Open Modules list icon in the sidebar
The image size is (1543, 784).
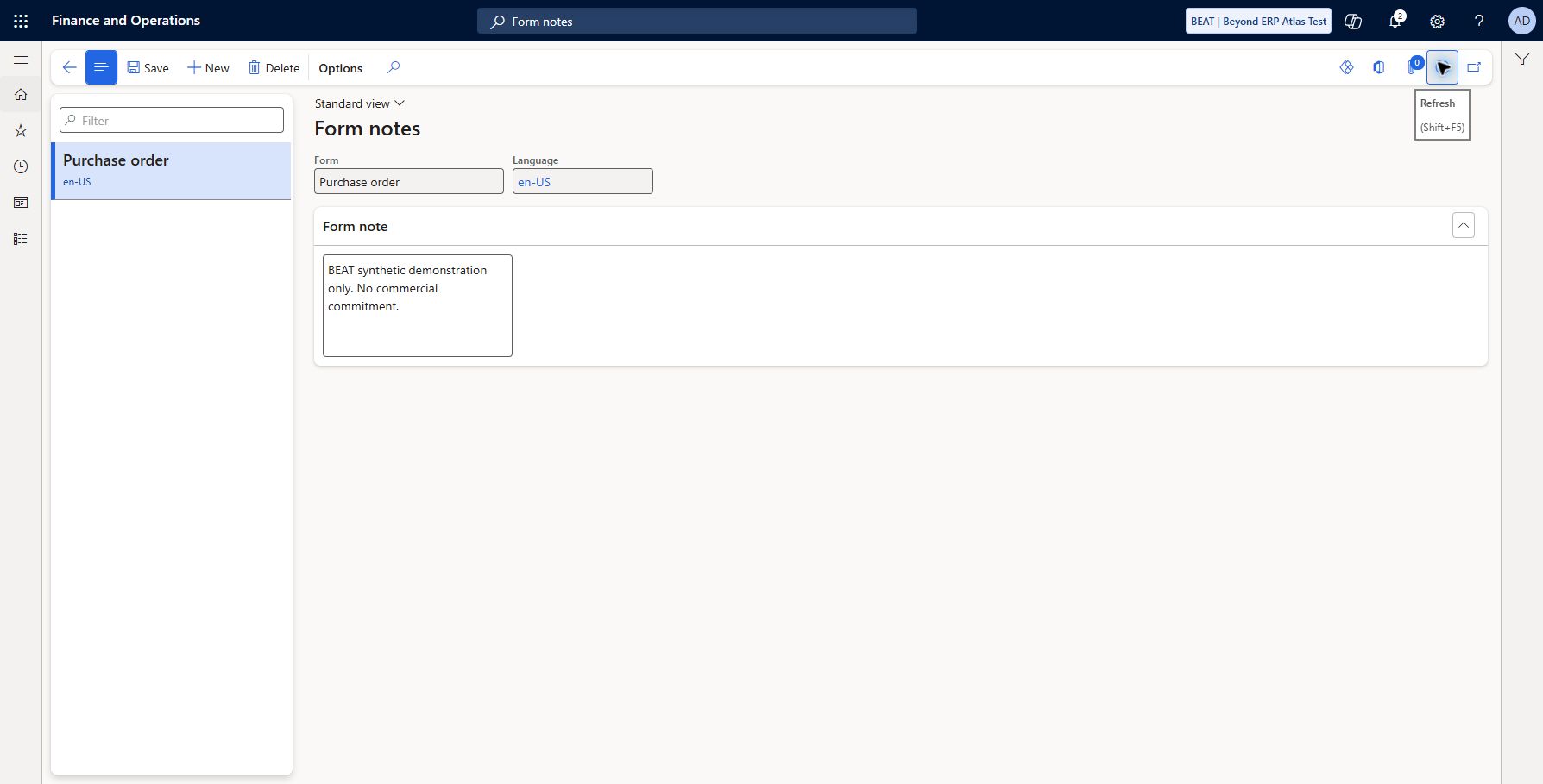[21, 239]
